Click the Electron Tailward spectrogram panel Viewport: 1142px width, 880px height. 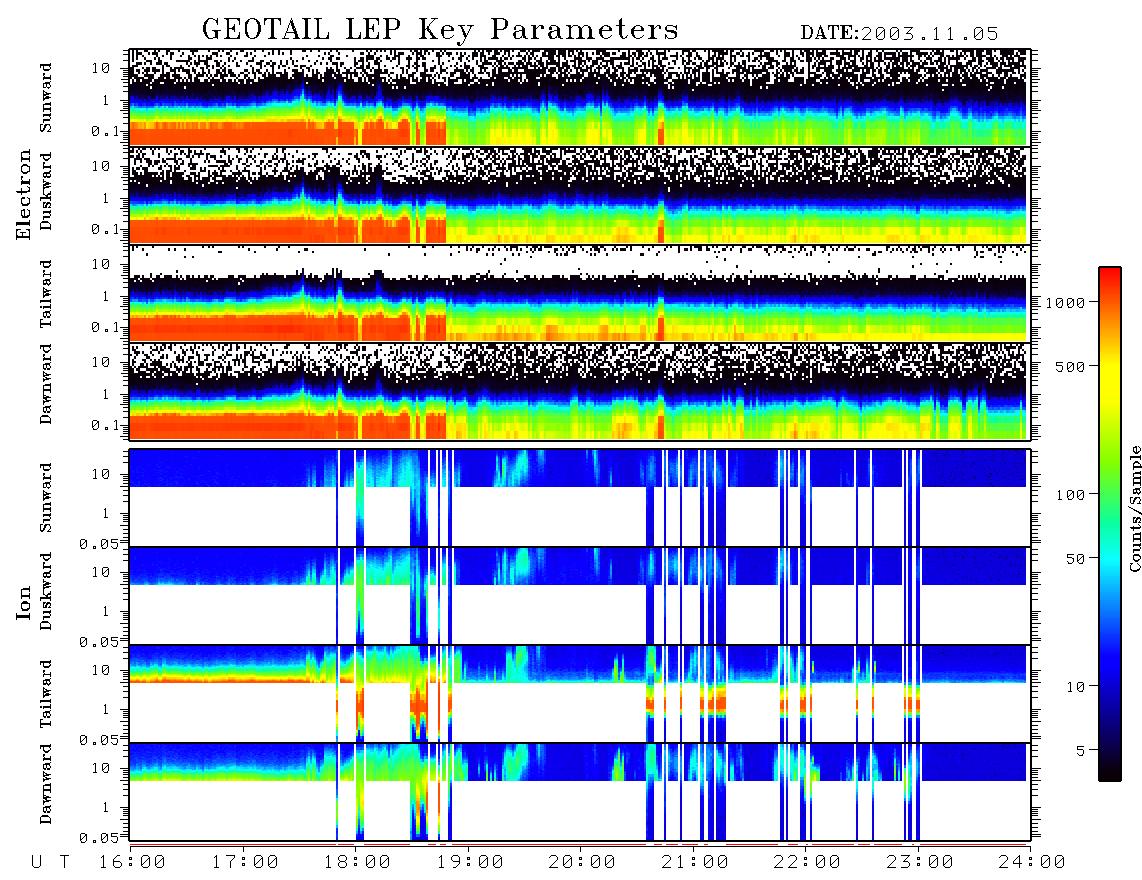pyautogui.click(x=578, y=293)
